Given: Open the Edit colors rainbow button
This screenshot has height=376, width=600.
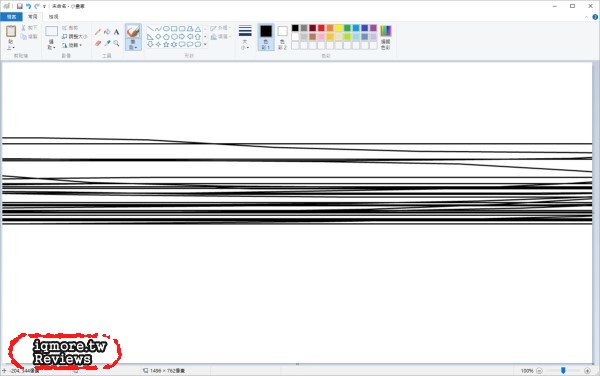Looking at the screenshot, I should point(386,37).
